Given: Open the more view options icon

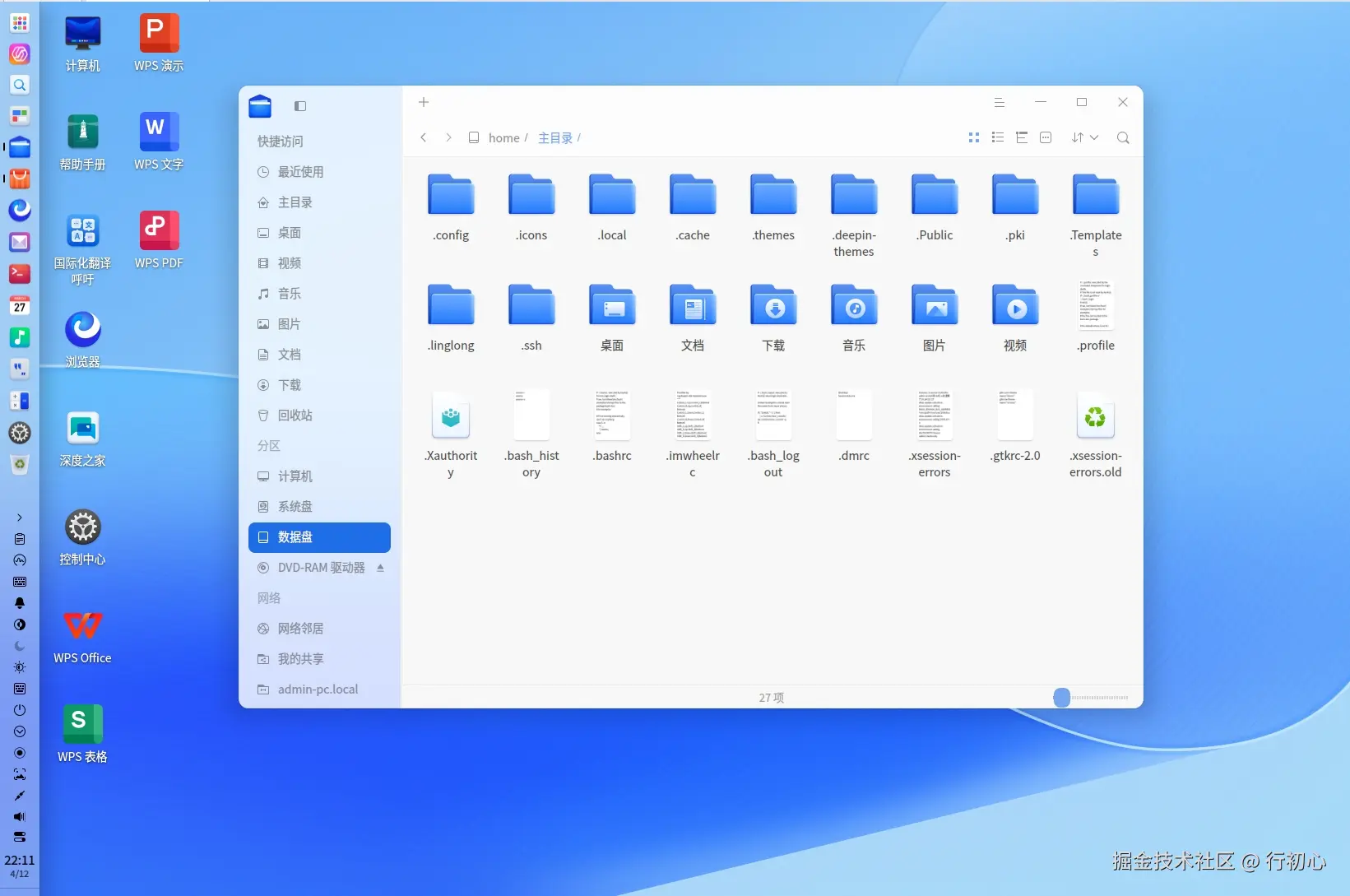Looking at the screenshot, I should pyautogui.click(x=1046, y=137).
